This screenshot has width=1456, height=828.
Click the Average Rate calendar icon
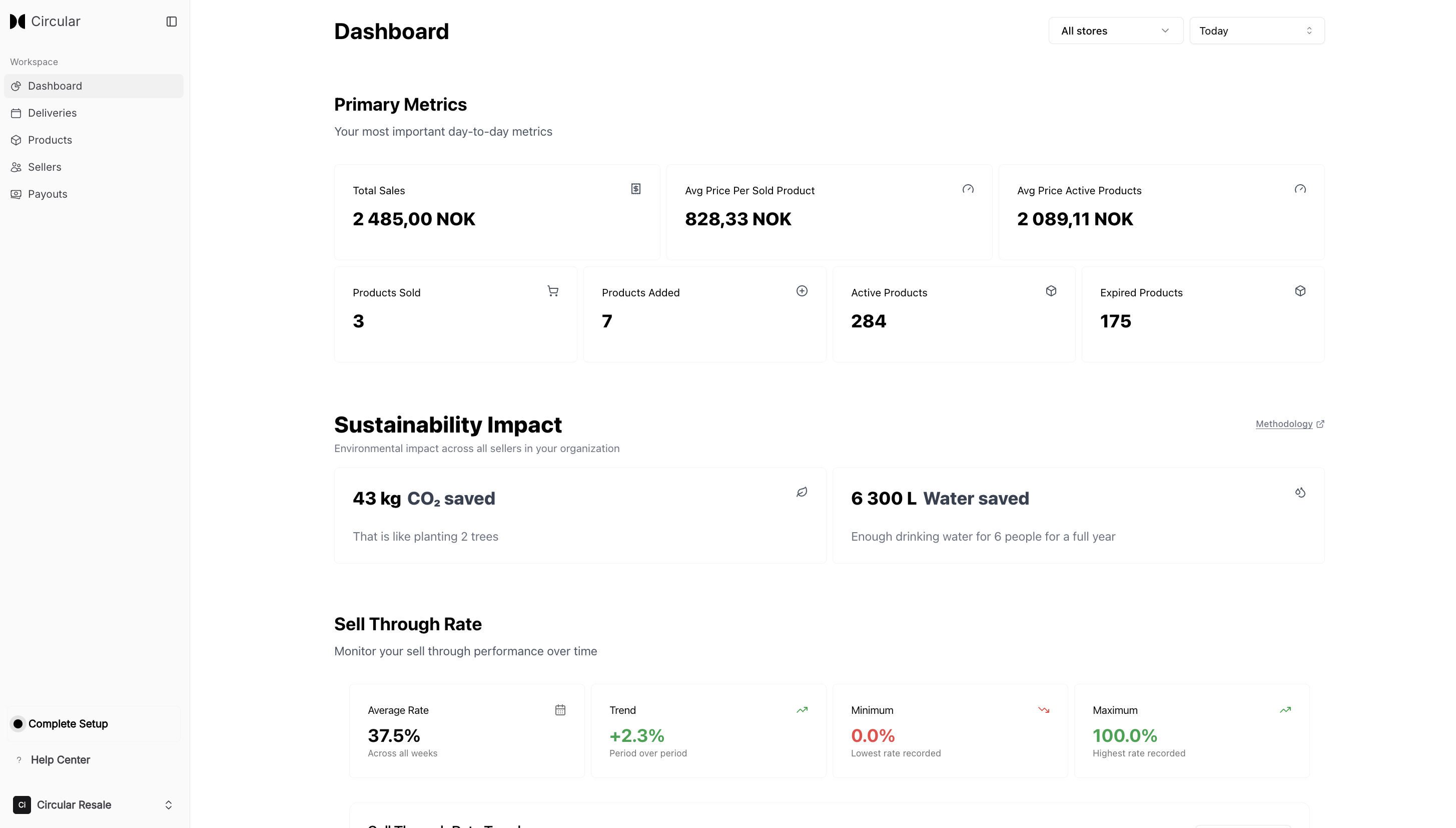click(x=560, y=710)
